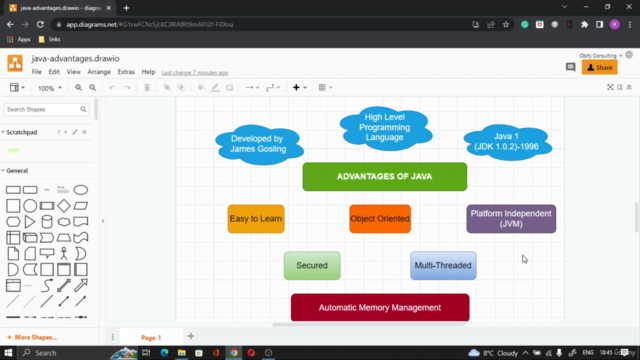Viewport: 640px width, 360px height.
Task: Open the comments speech bubble icon
Action: point(571,67)
